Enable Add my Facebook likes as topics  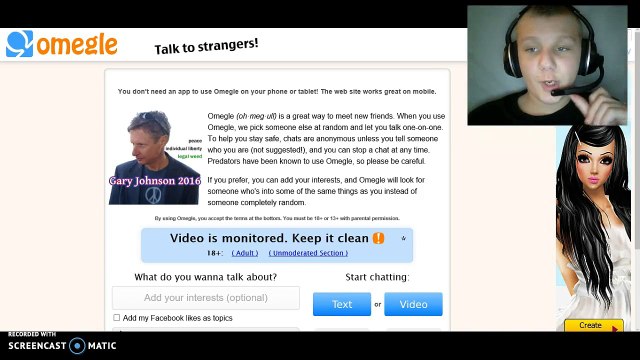click(117, 318)
